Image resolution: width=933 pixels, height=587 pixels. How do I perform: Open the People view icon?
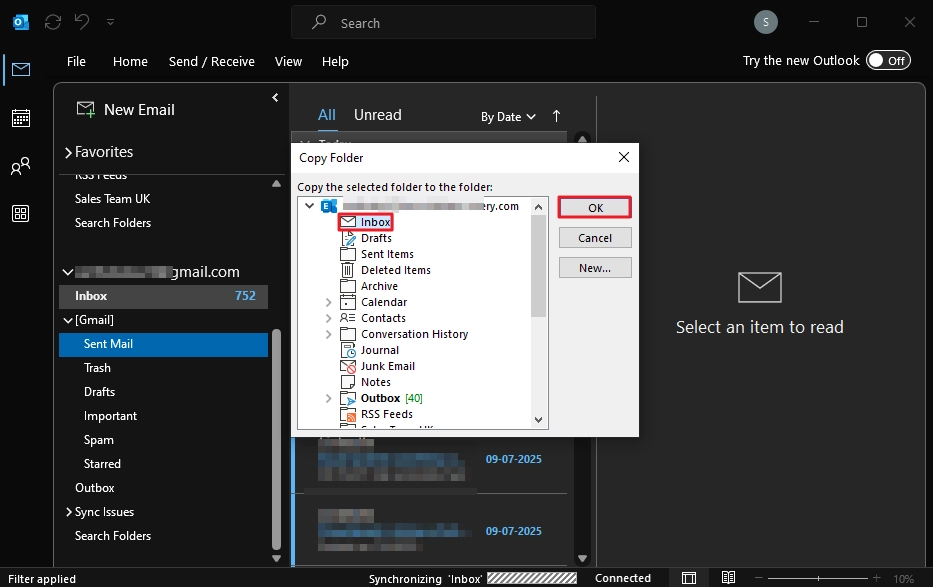coord(19,166)
